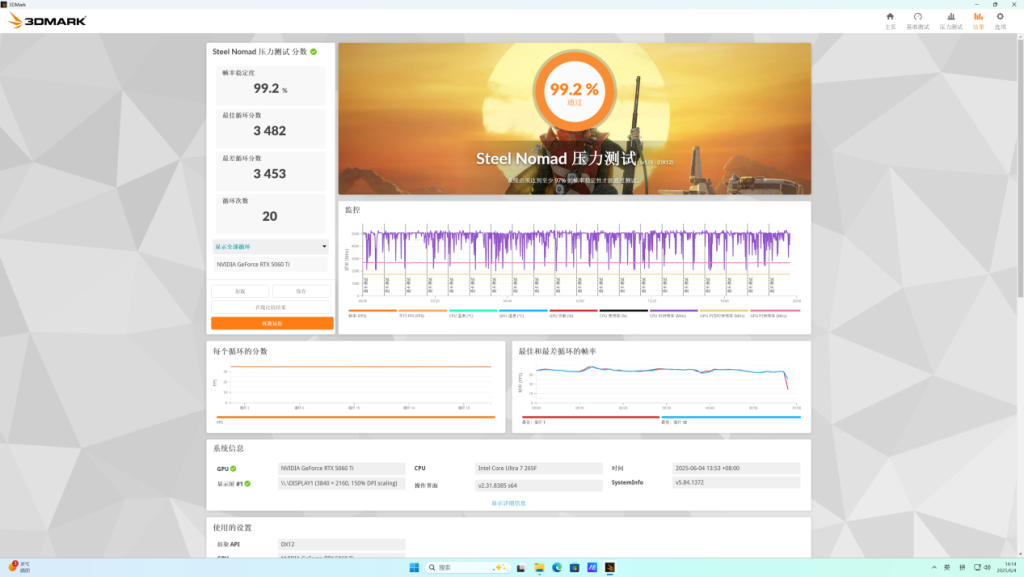This screenshot has width=1024, height=577.
Task: Click the taskbar search box
Action: point(468,568)
